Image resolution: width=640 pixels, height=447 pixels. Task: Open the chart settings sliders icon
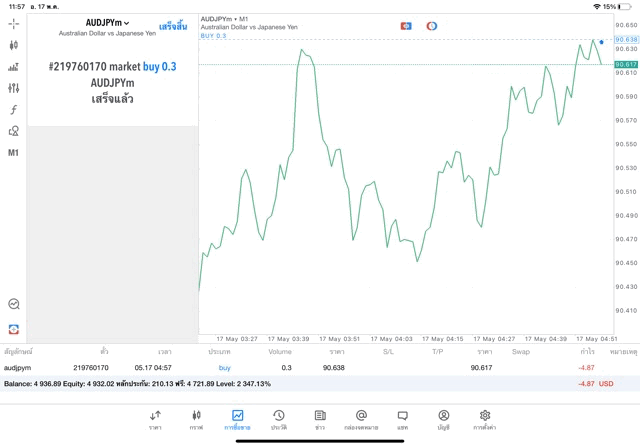point(13,88)
